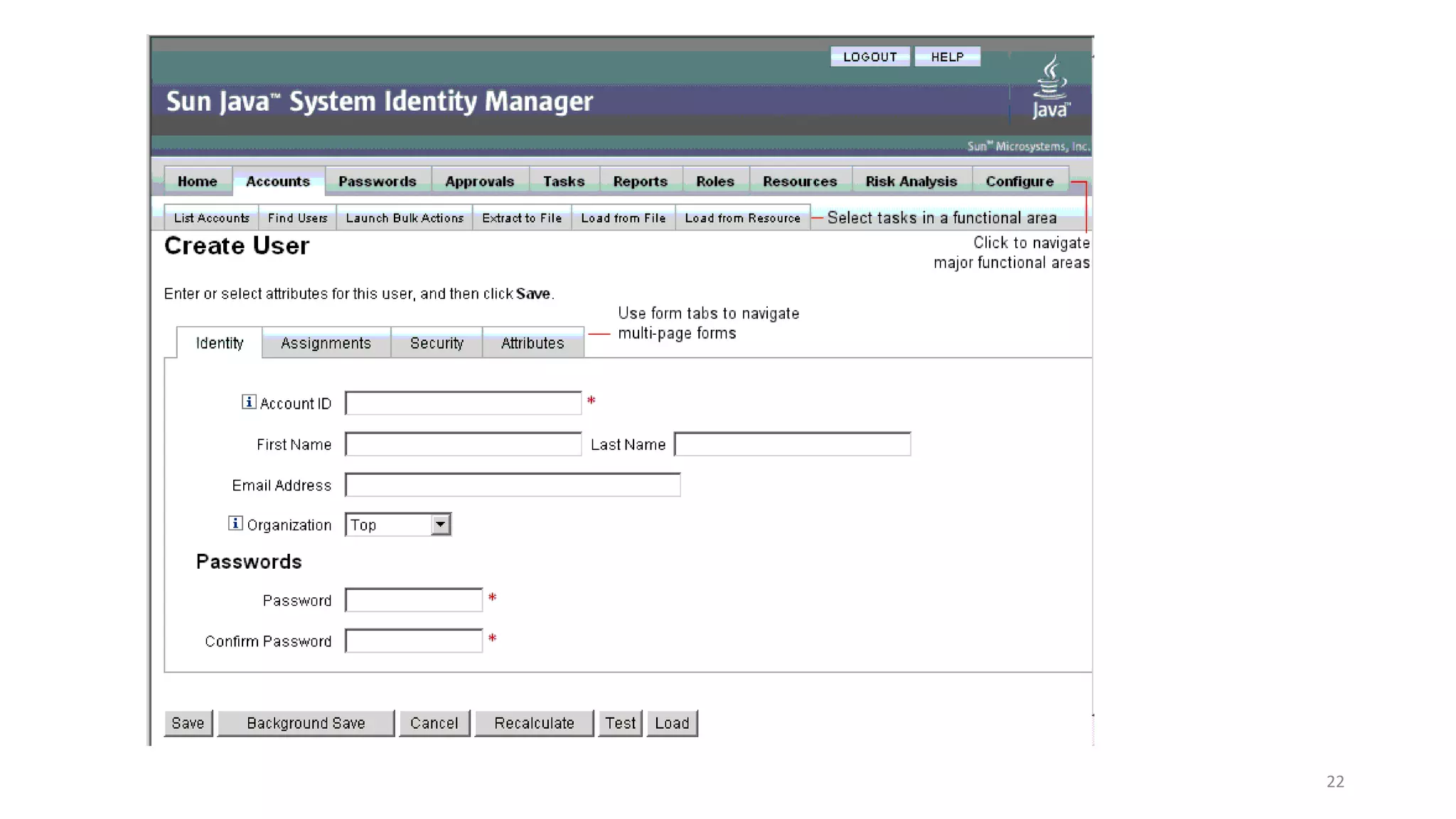This screenshot has width=1456, height=819.
Task: Click into the Confirm Password field
Action: pos(414,641)
